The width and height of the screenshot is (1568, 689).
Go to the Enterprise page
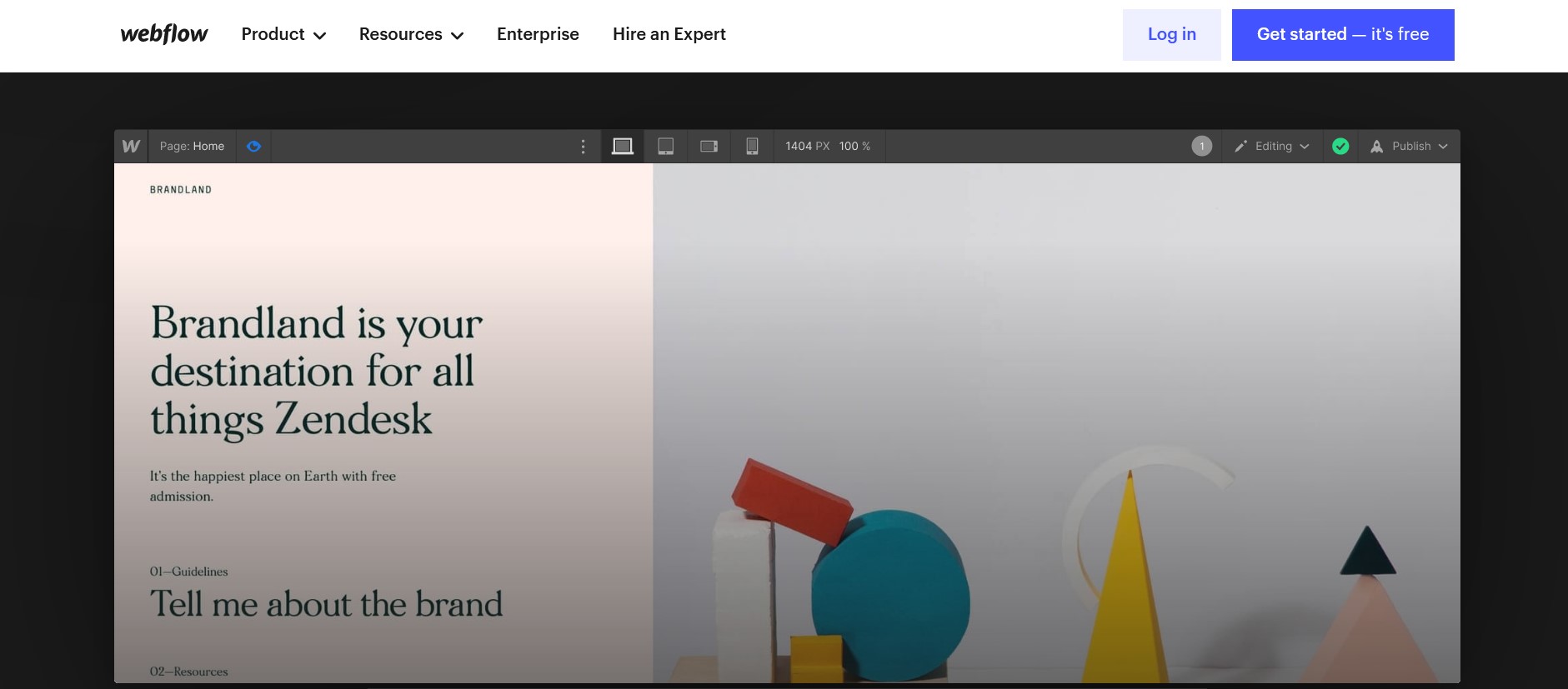538,34
